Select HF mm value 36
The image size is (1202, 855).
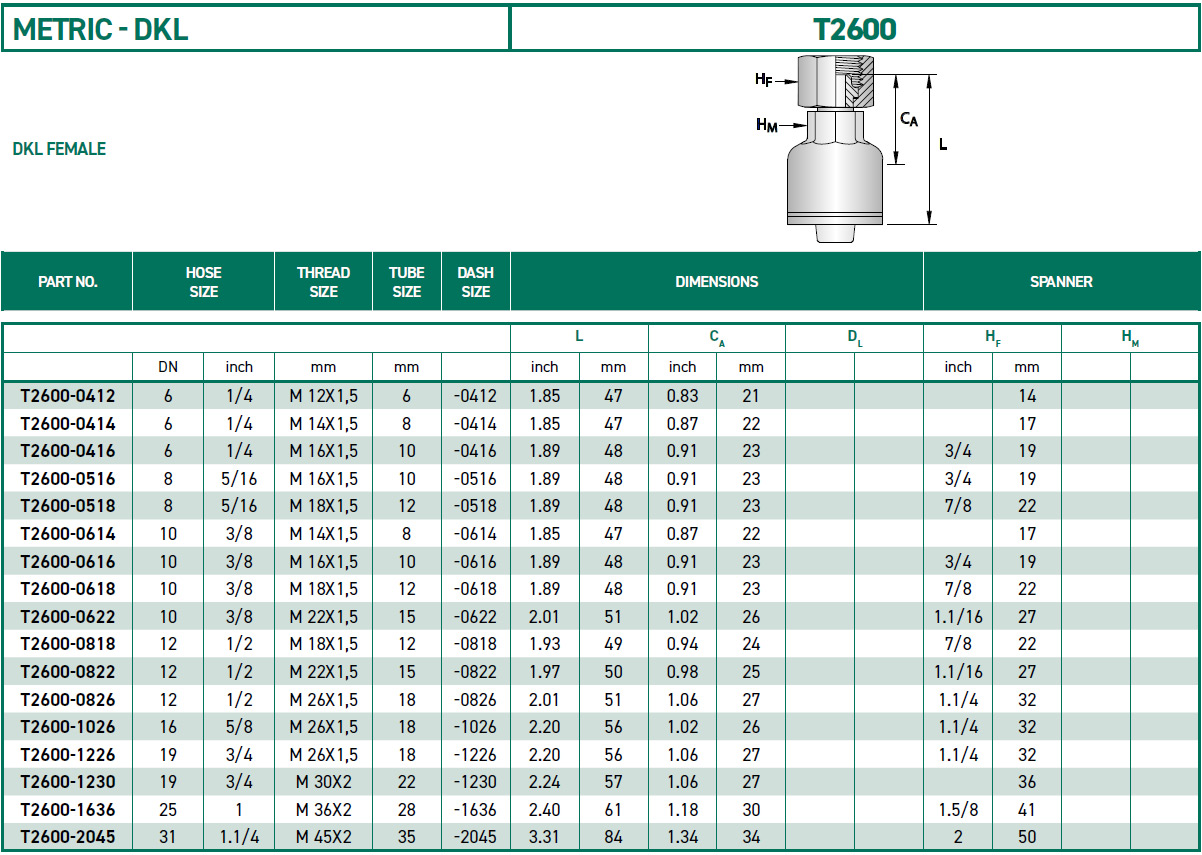tap(1027, 782)
